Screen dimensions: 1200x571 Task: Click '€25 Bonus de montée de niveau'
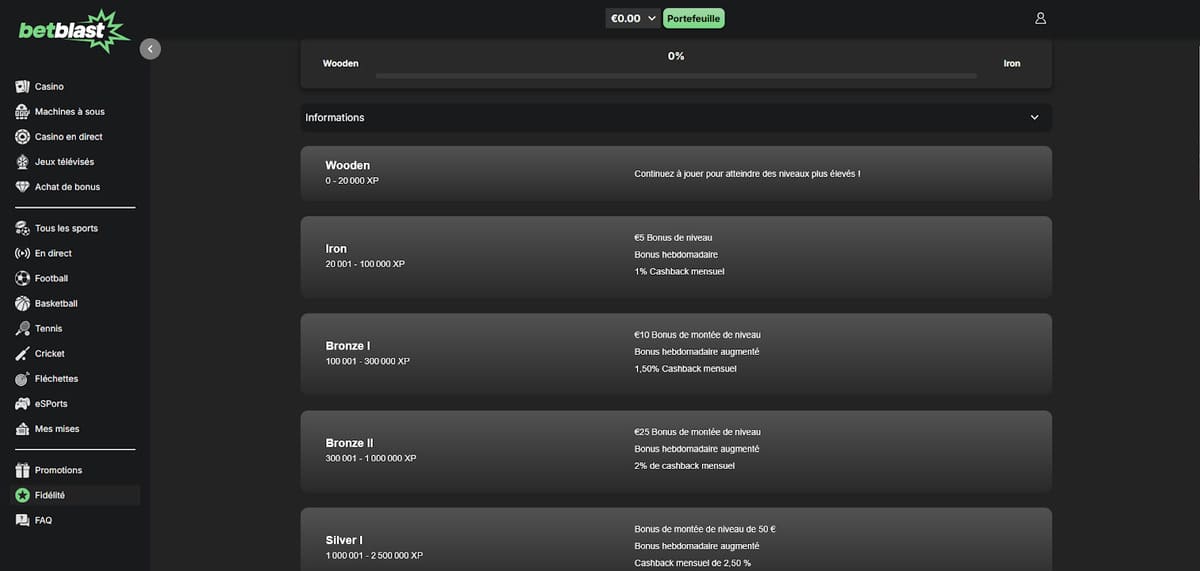pyautogui.click(x=697, y=432)
